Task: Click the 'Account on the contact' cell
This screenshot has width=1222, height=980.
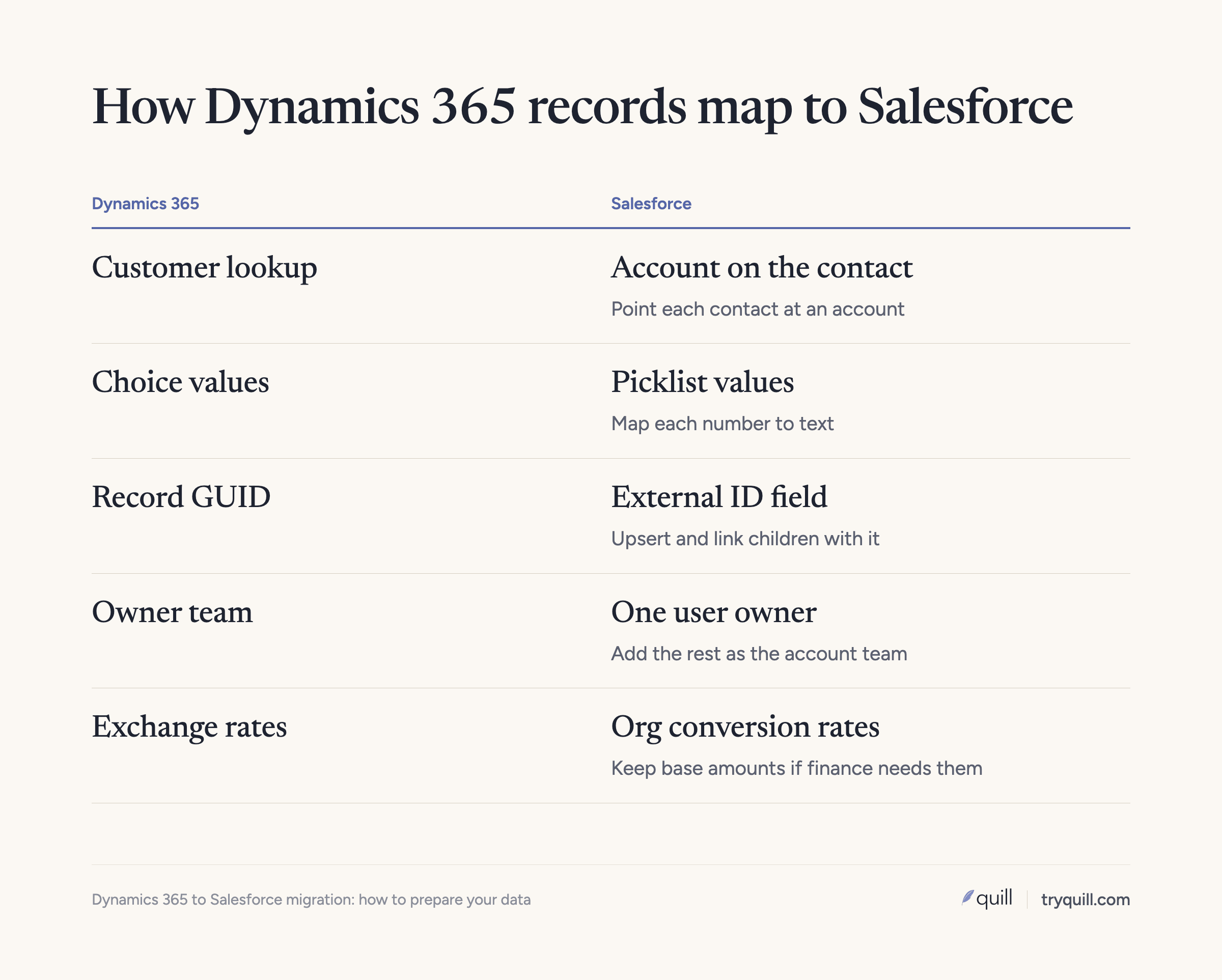Action: coord(762,268)
